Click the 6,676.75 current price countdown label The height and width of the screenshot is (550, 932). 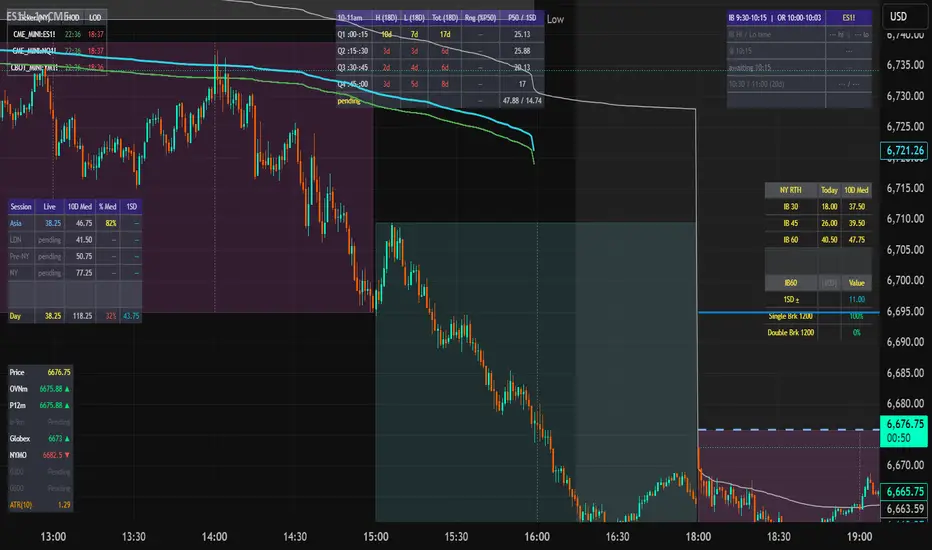904,430
